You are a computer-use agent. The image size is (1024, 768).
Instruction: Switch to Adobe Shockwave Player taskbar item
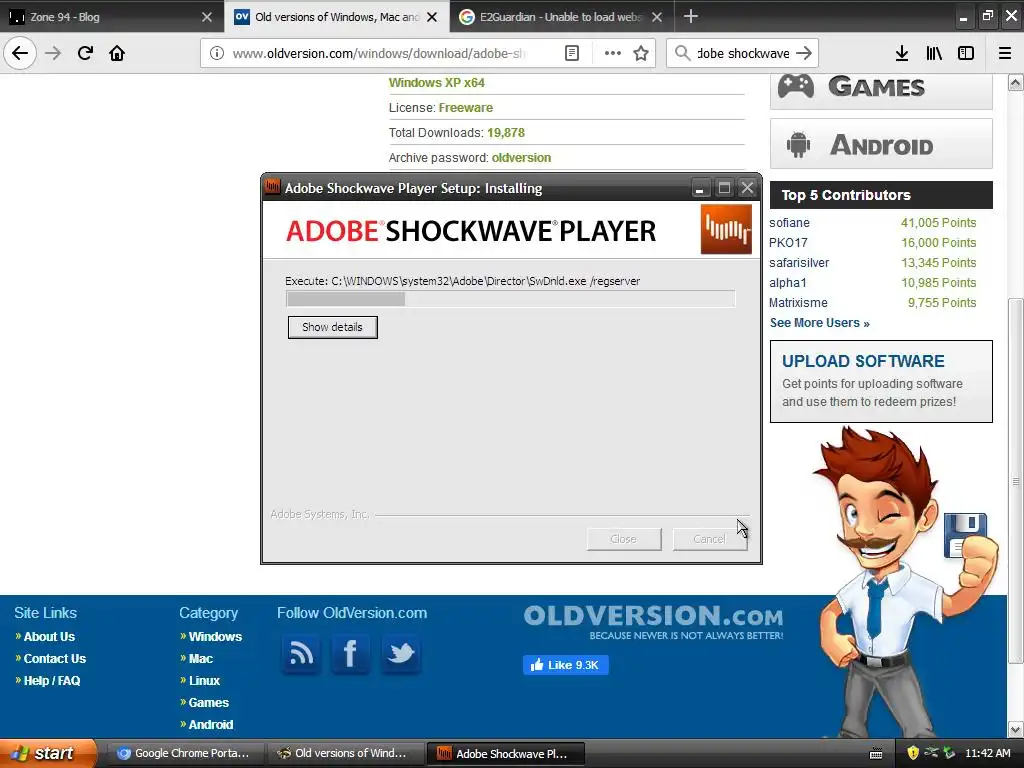coord(505,753)
